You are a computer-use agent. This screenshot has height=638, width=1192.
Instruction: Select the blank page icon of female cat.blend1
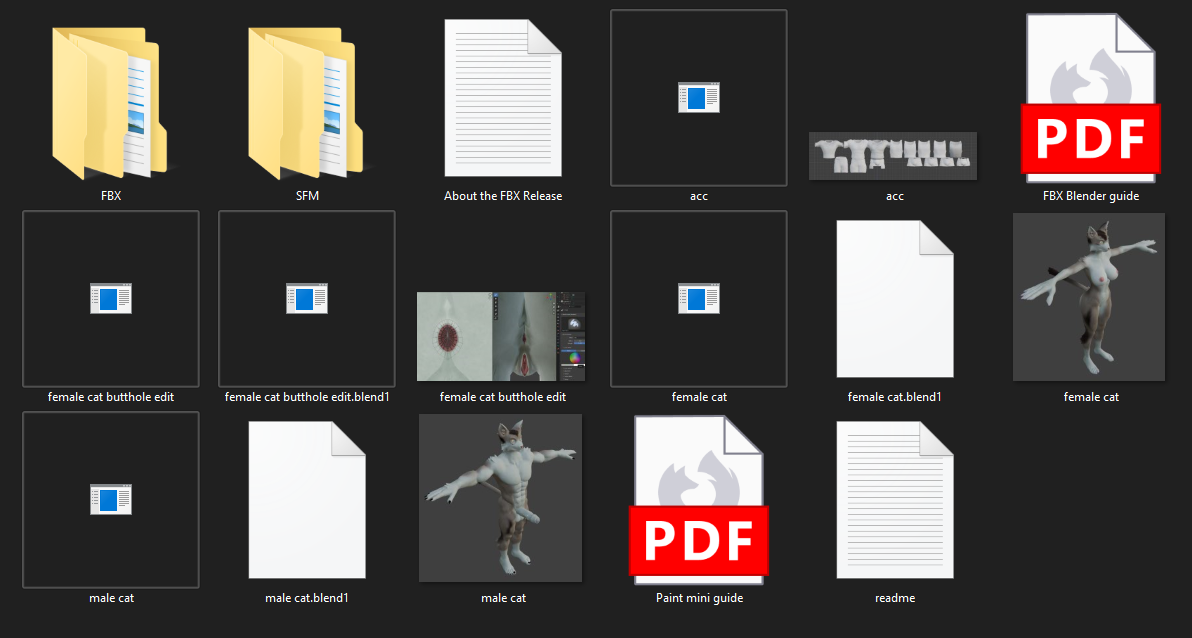895,299
